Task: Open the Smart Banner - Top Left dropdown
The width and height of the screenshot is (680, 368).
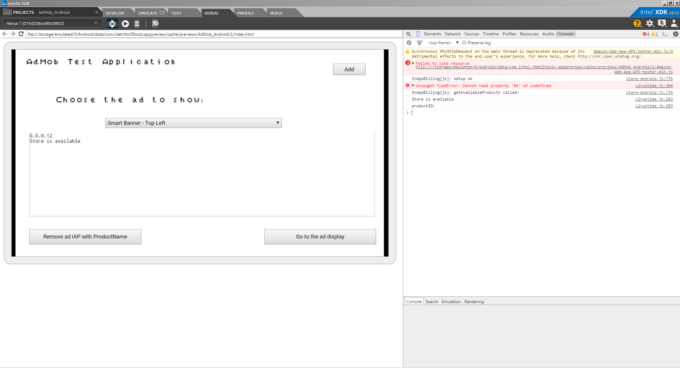Action: (x=193, y=123)
